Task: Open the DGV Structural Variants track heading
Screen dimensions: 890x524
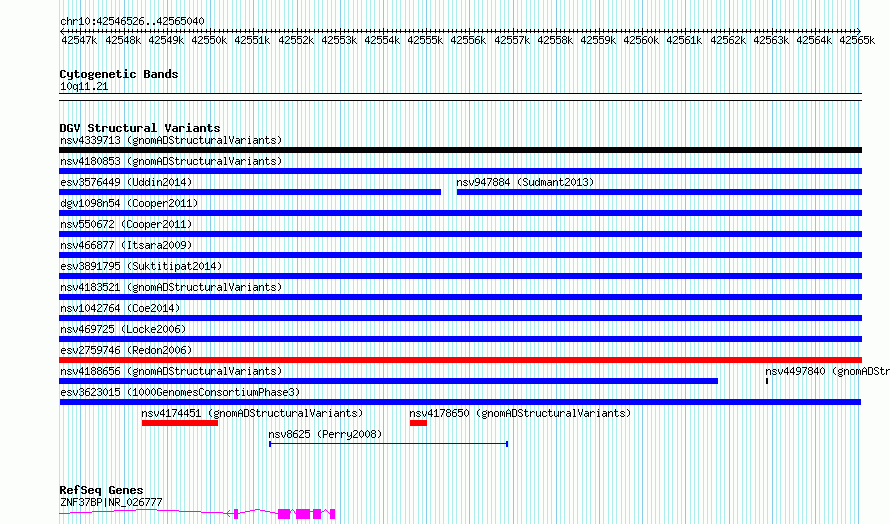Action: point(140,128)
